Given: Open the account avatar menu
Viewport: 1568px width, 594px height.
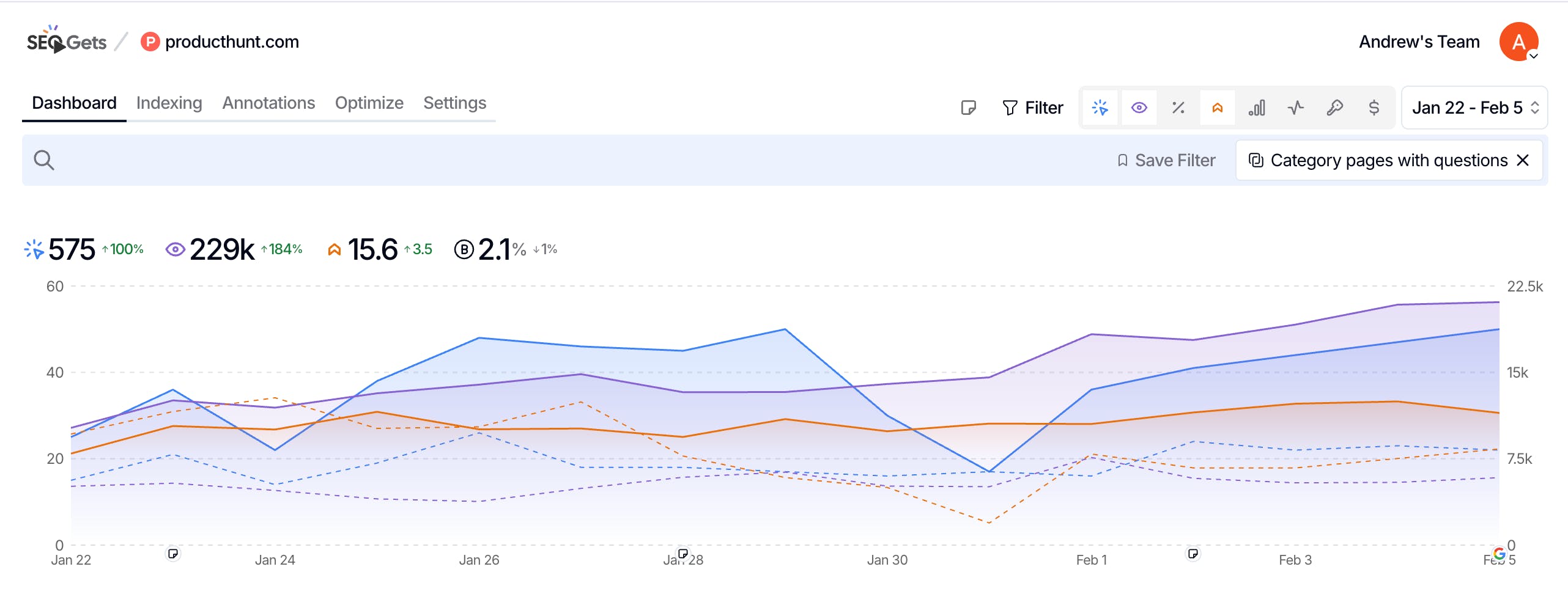Looking at the screenshot, I should 1518,42.
